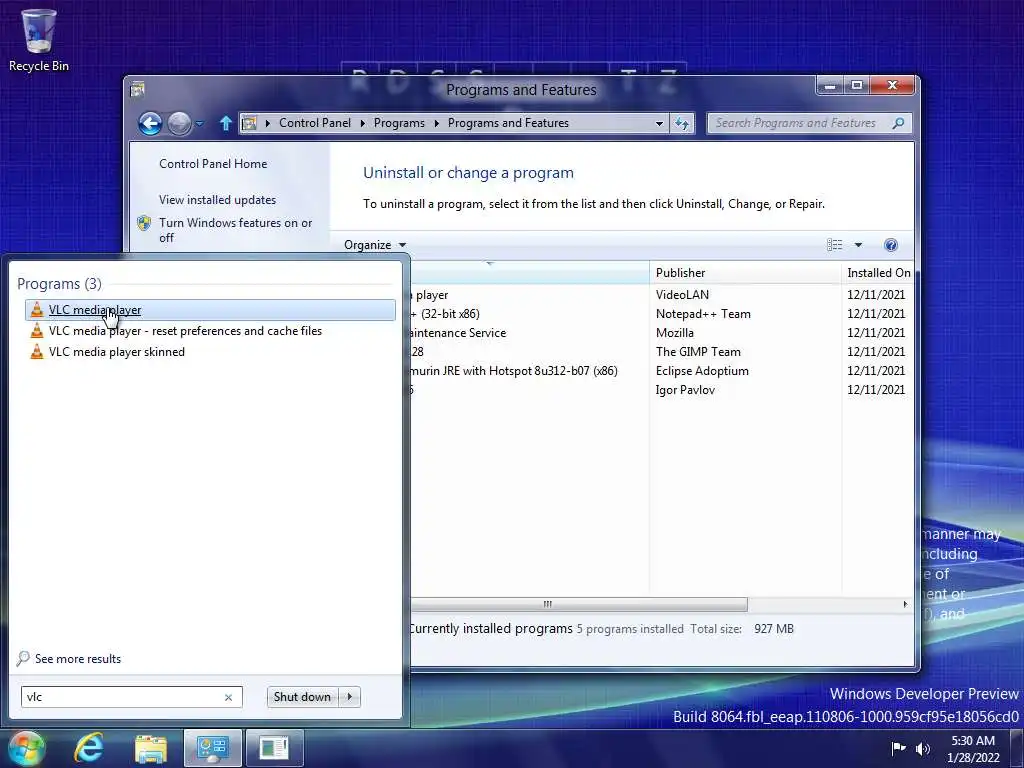The image size is (1024, 768).
Task: Open Windows Explorer folder on taskbar
Action: click(151, 749)
